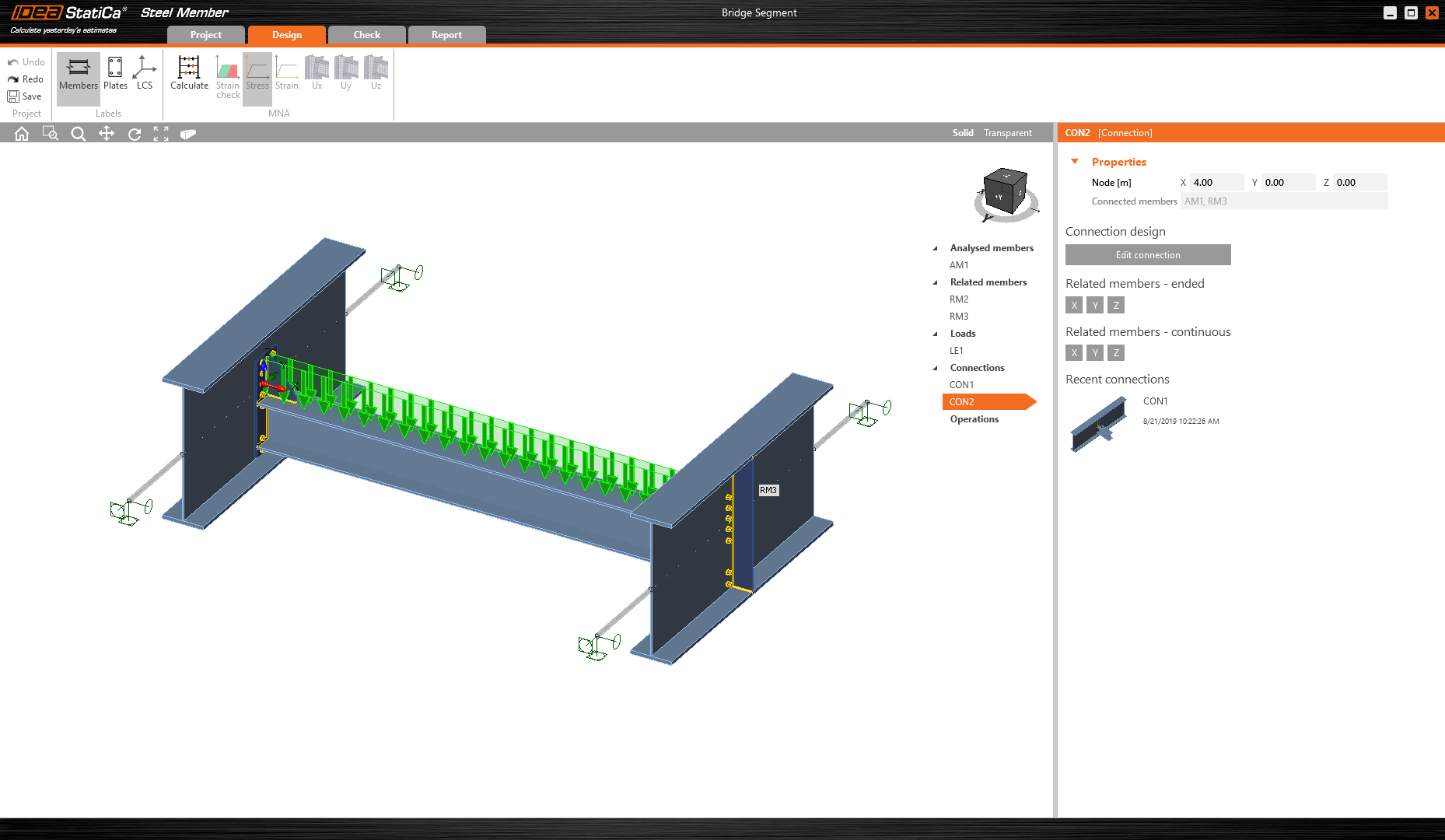Select the pan view tool
Screen dimensions: 1445x840
(x=107, y=134)
